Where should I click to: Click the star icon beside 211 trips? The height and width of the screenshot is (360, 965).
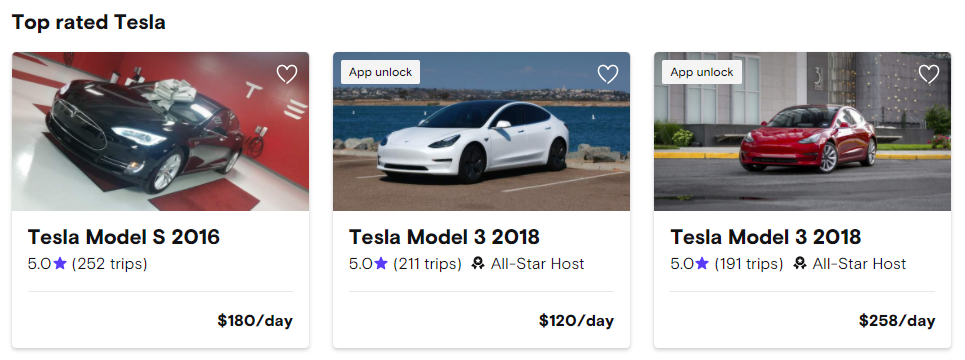(x=381, y=264)
